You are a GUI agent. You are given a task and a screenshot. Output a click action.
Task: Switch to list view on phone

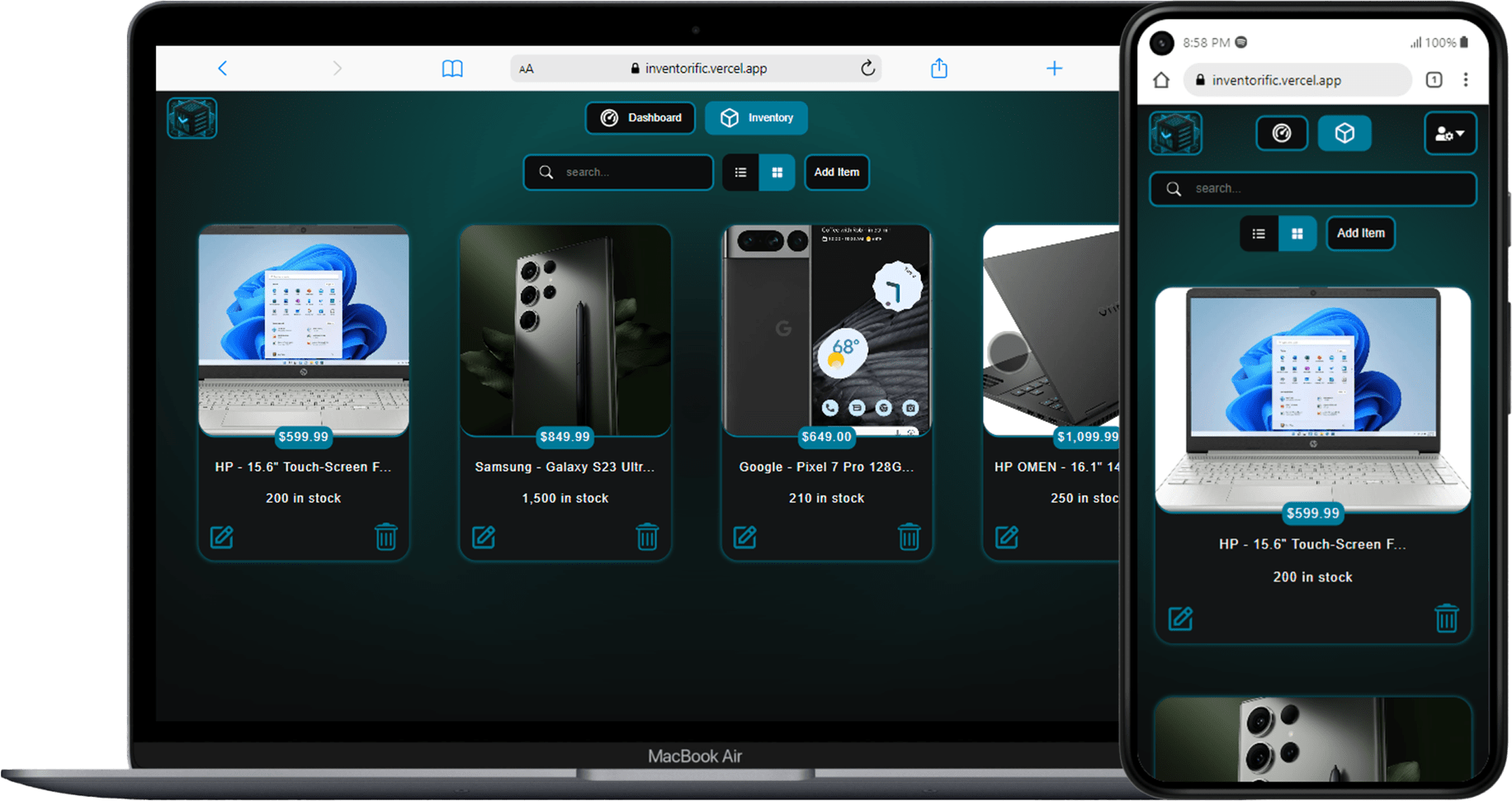point(1259,234)
